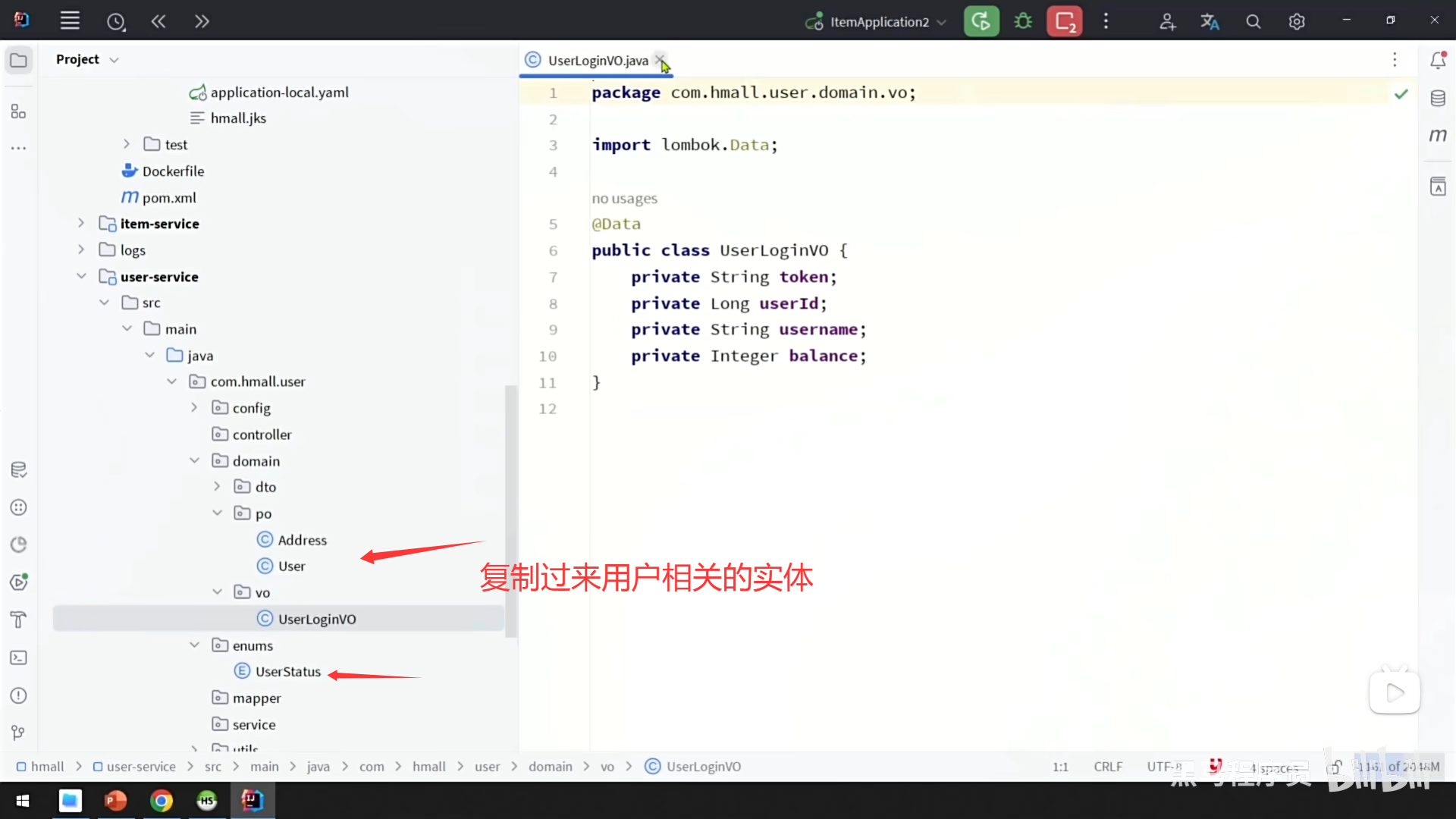Open the Git version control panel
This screenshot has height=819, width=1456.
[19, 733]
